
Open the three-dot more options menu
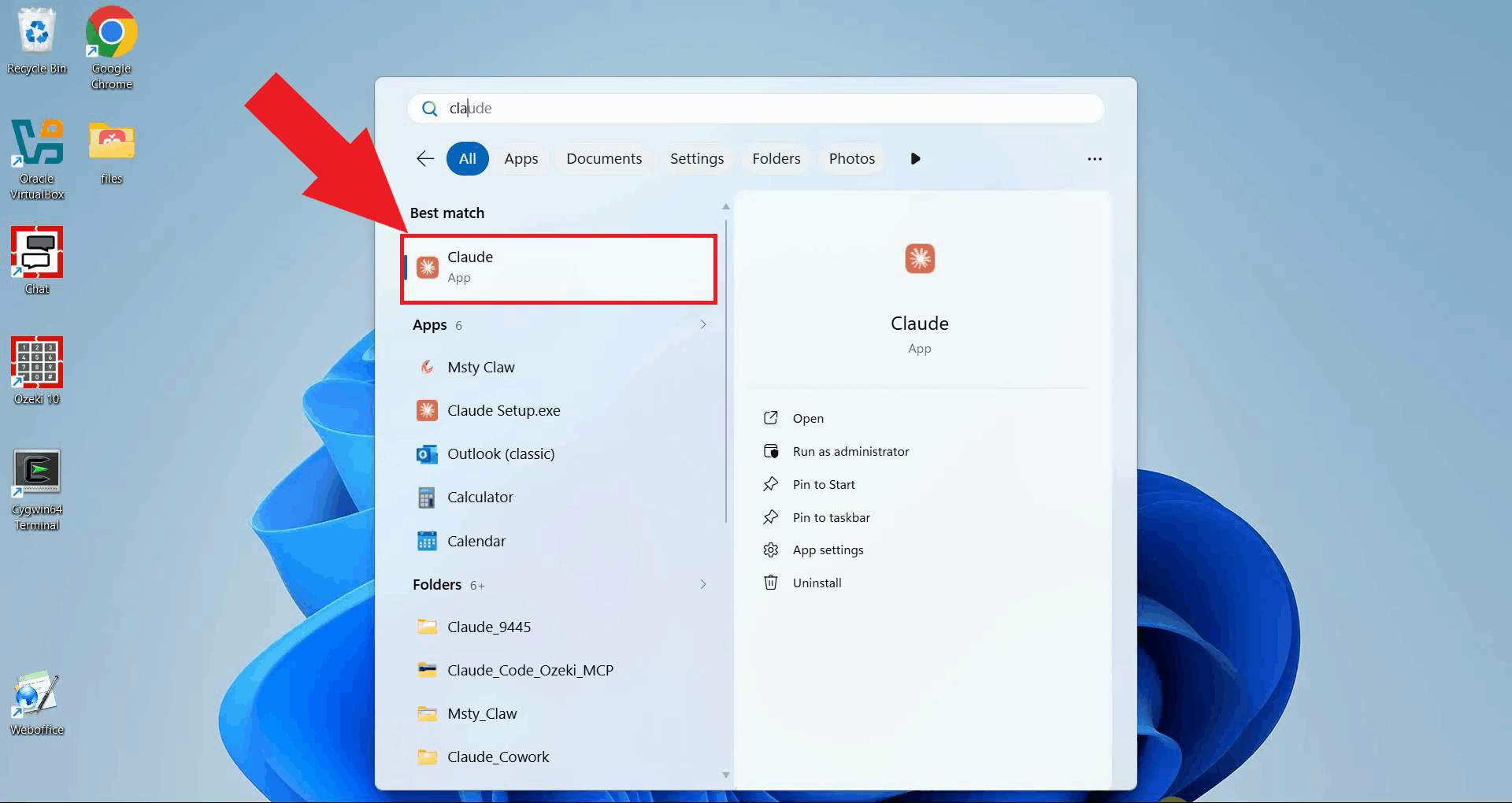tap(1095, 159)
